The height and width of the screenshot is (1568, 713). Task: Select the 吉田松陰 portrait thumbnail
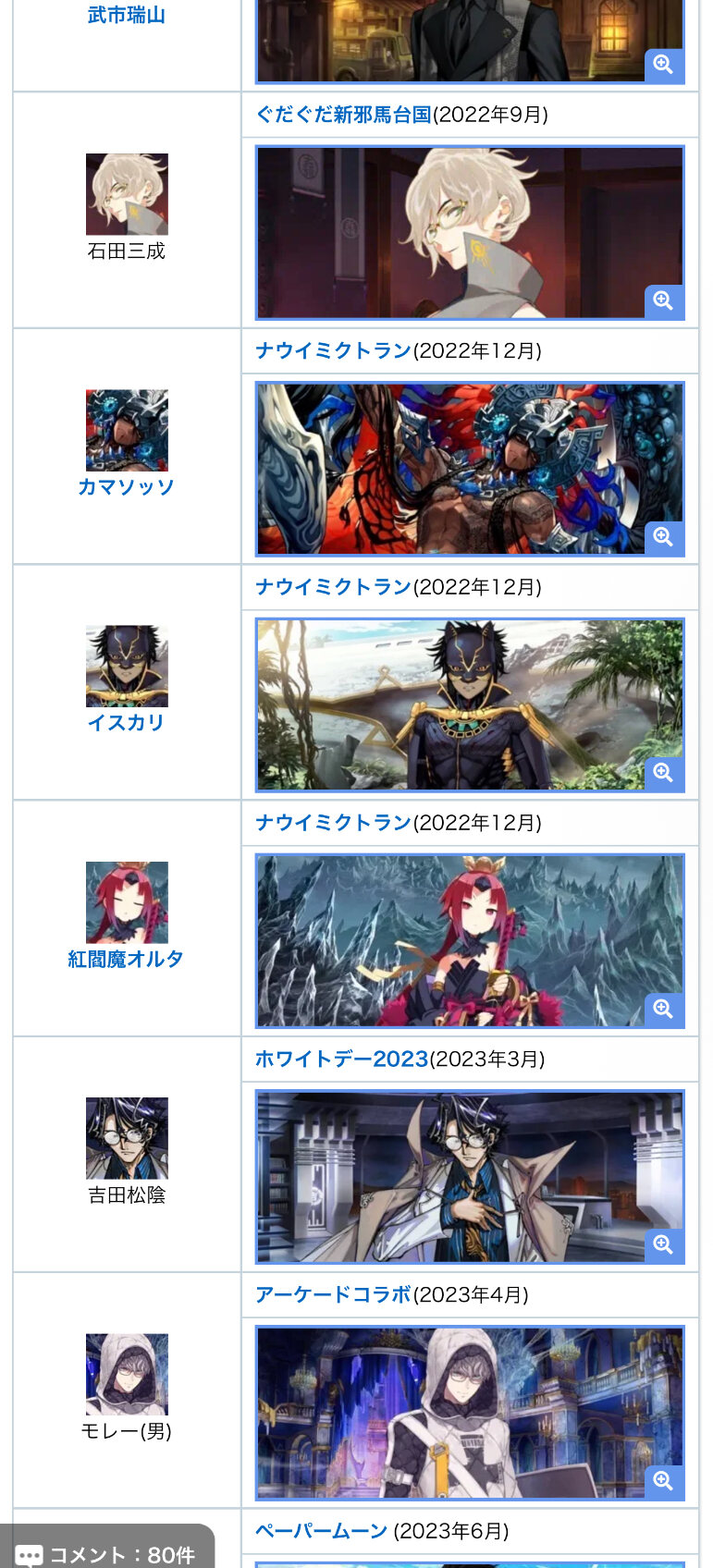tap(127, 1138)
